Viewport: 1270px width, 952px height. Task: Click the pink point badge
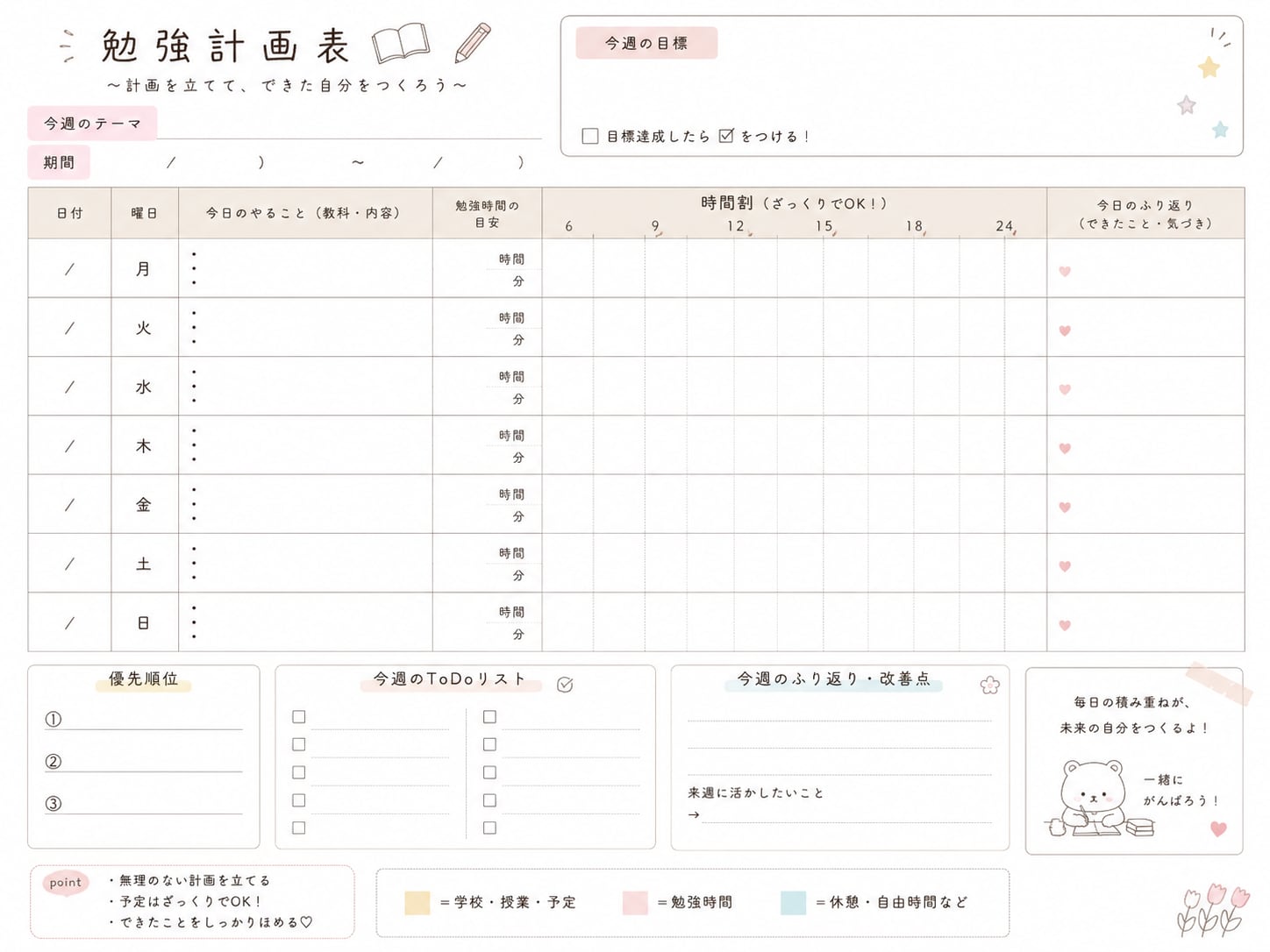click(66, 883)
